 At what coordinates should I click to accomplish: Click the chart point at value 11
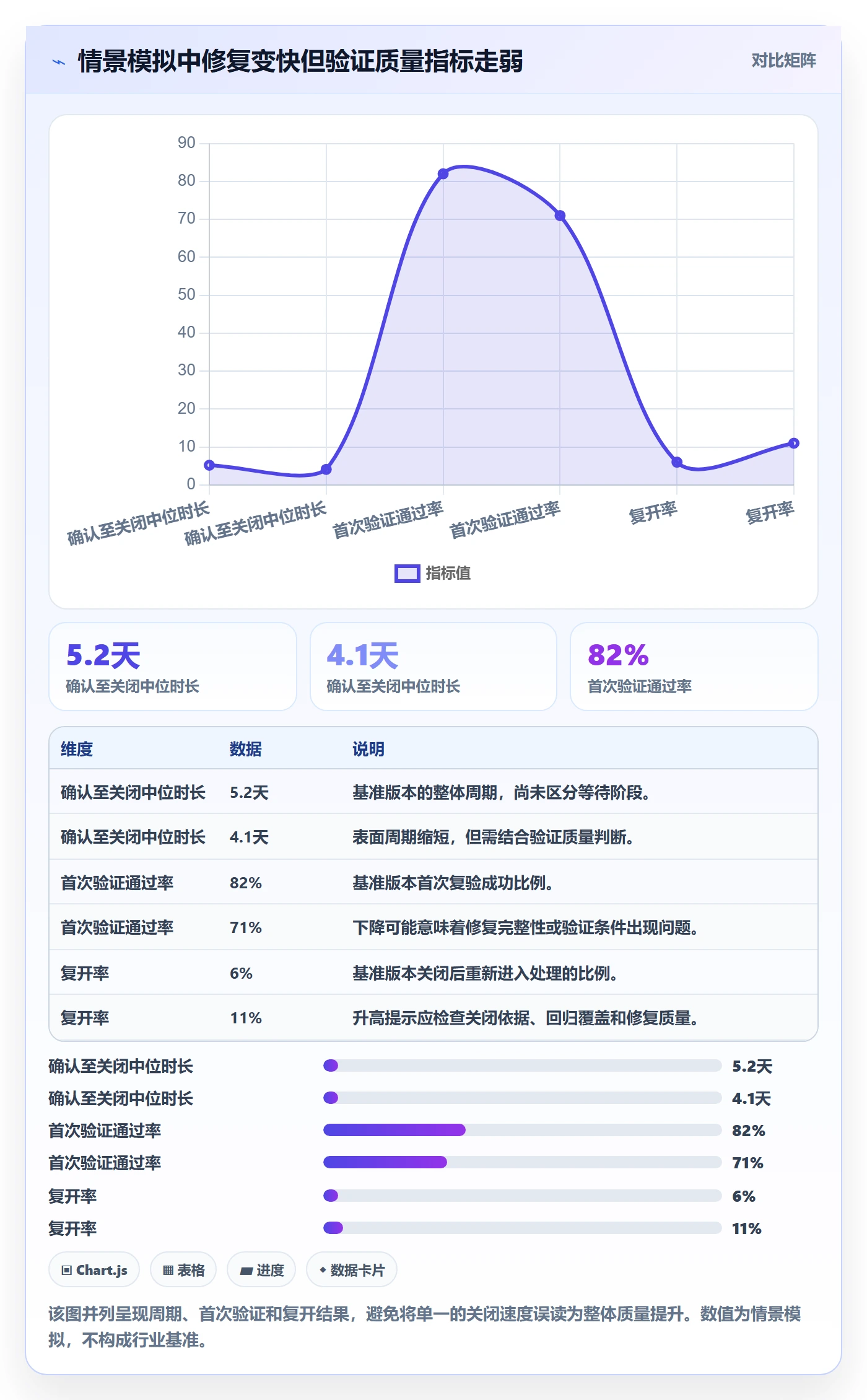(x=794, y=443)
